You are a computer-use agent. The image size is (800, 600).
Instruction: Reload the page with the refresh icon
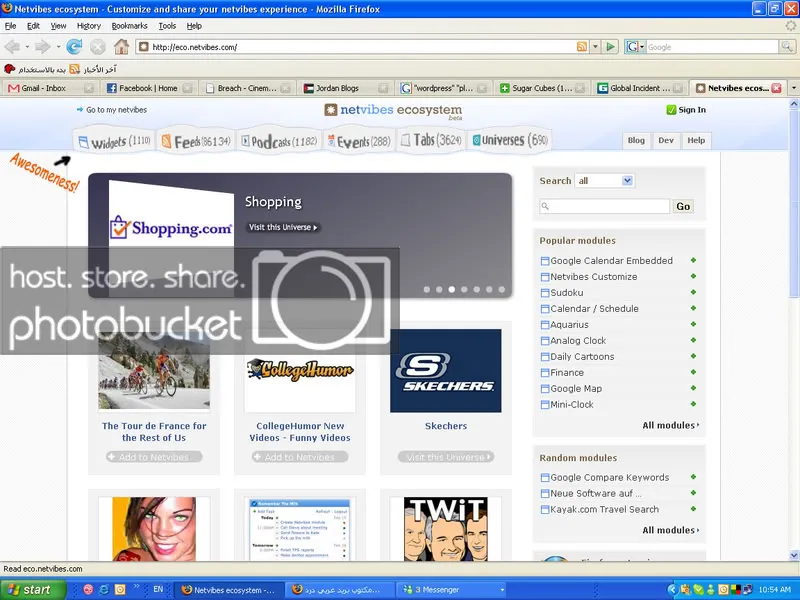(74, 47)
